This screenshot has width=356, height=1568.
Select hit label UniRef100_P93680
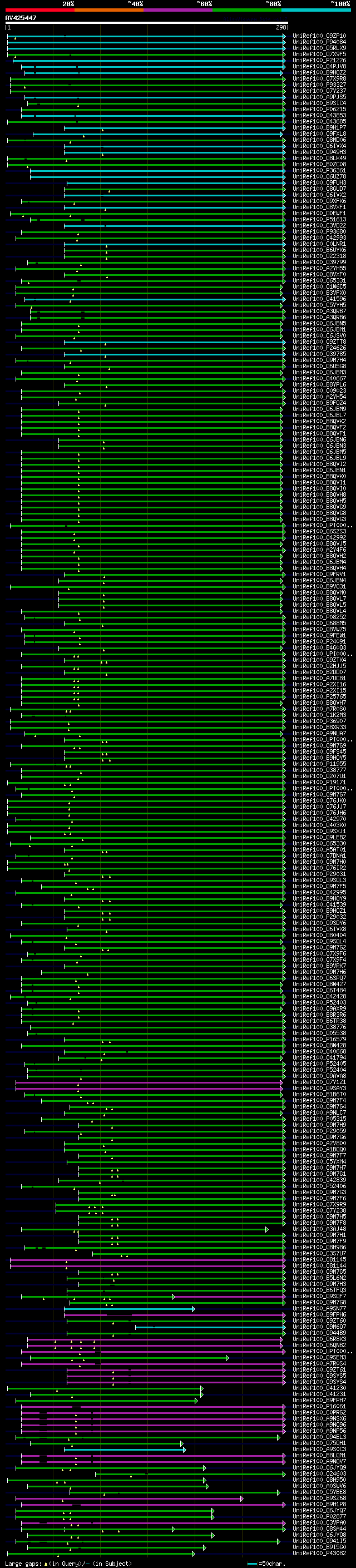(319, 232)
